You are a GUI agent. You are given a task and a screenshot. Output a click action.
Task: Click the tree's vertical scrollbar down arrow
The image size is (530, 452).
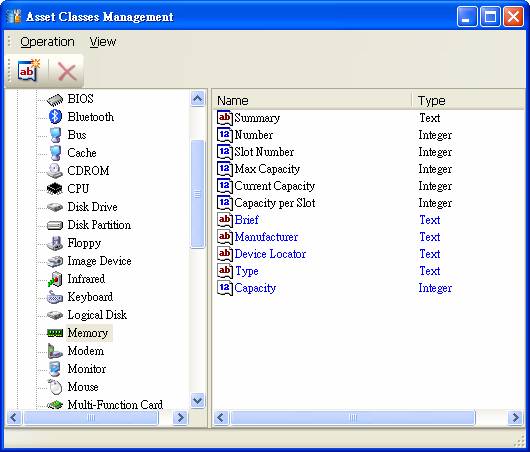coord(198,401)
